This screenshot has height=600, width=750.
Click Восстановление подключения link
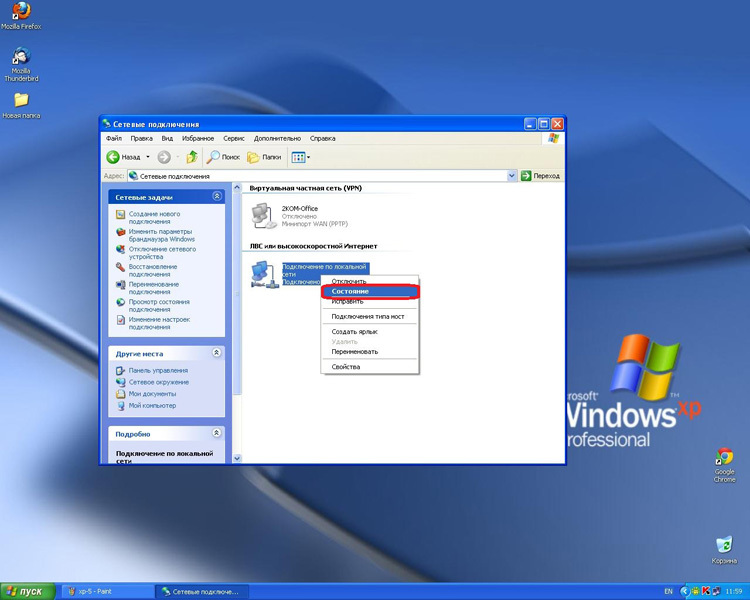click(x=153, y=270)
